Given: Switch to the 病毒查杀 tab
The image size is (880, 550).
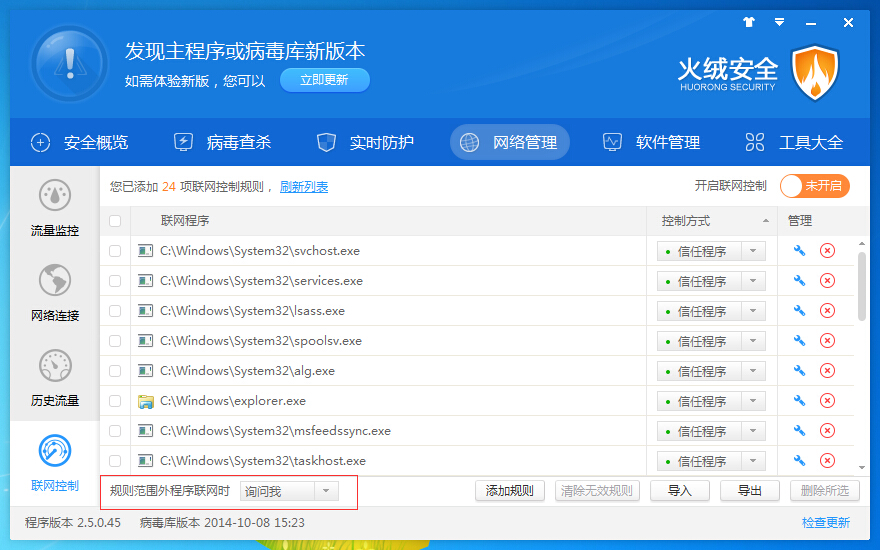Looking at the screenshot, I should pos(222,142).
